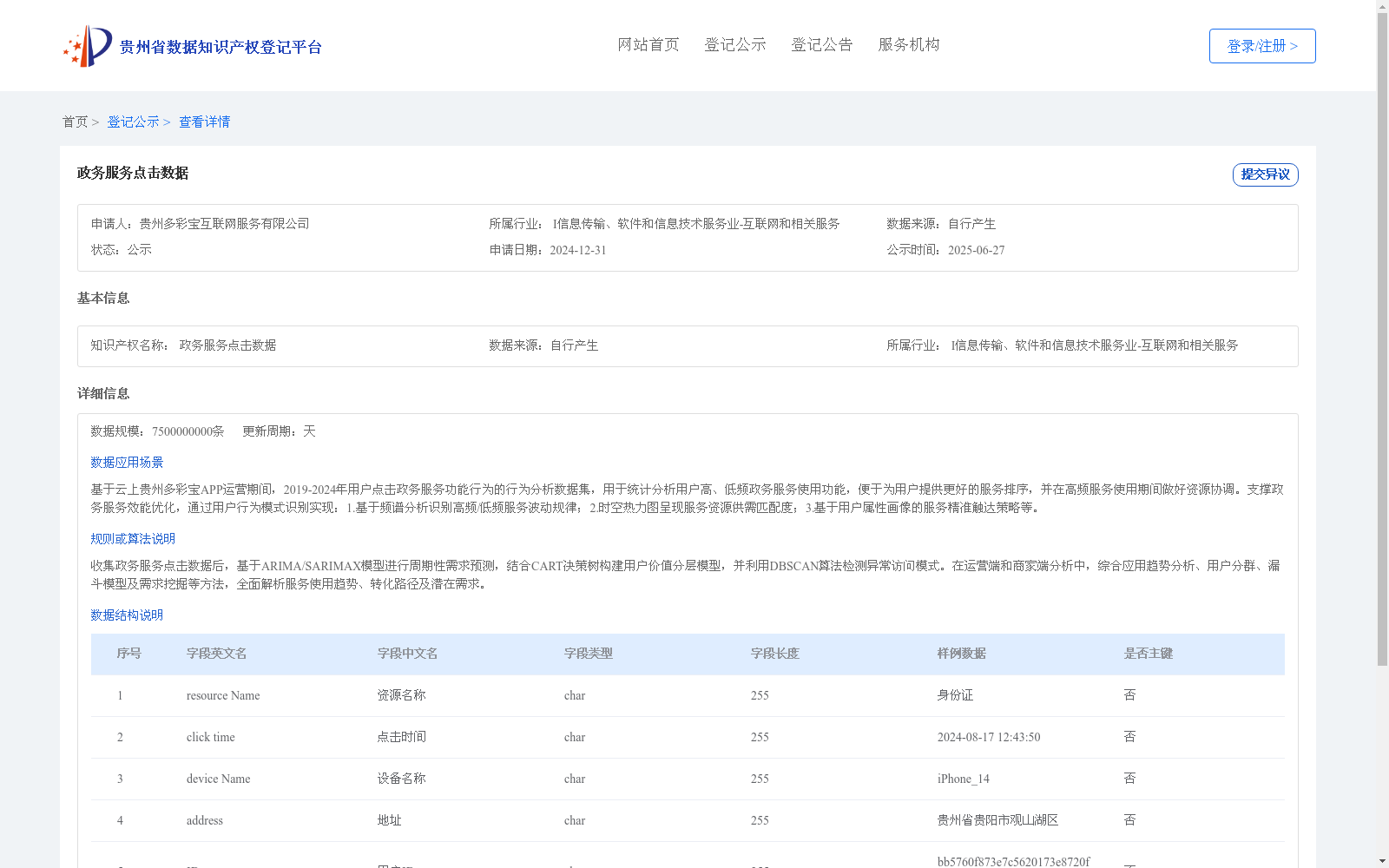Click 查看详情 breadcrumb link
The image size is (1389, 868).
tap(205, 122)
